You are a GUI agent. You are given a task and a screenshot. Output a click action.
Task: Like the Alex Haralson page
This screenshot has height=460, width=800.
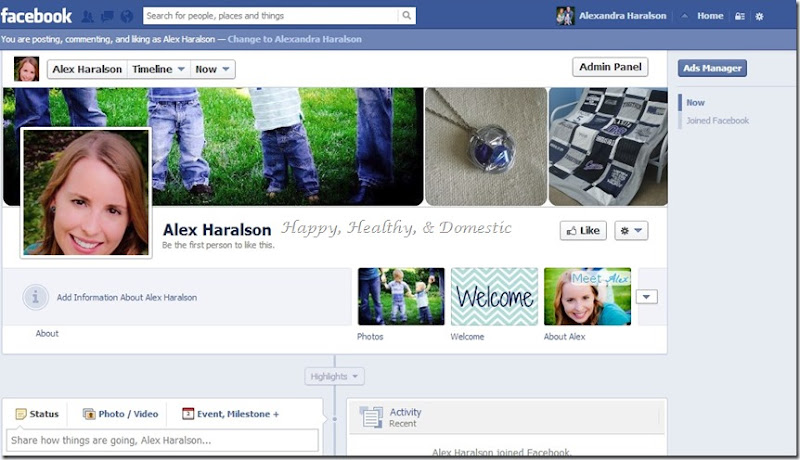pos(583,231)
